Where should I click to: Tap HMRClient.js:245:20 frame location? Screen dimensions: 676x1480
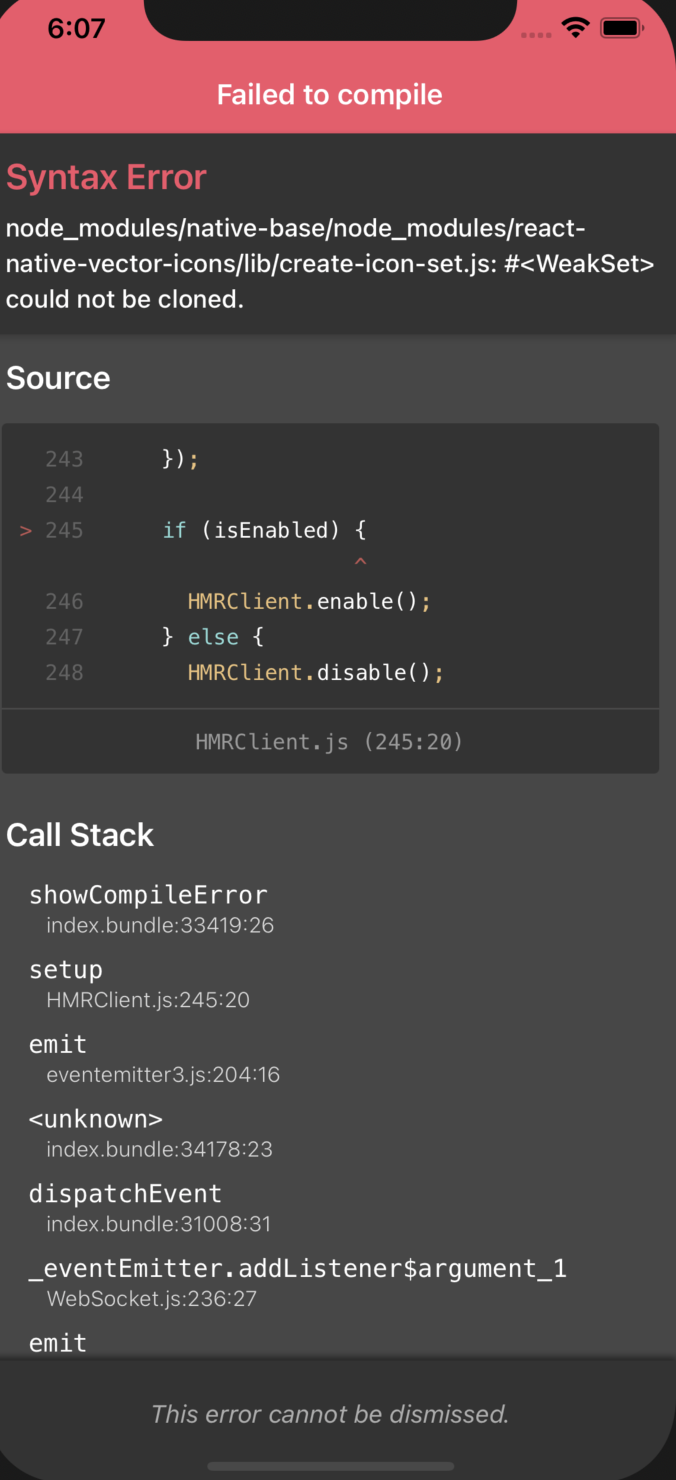(148, 1000)
